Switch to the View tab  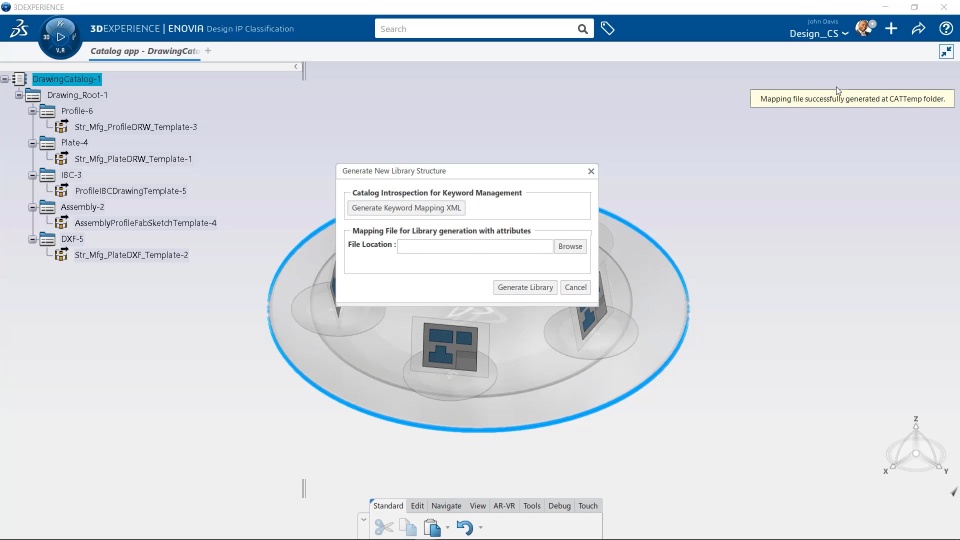478,506
